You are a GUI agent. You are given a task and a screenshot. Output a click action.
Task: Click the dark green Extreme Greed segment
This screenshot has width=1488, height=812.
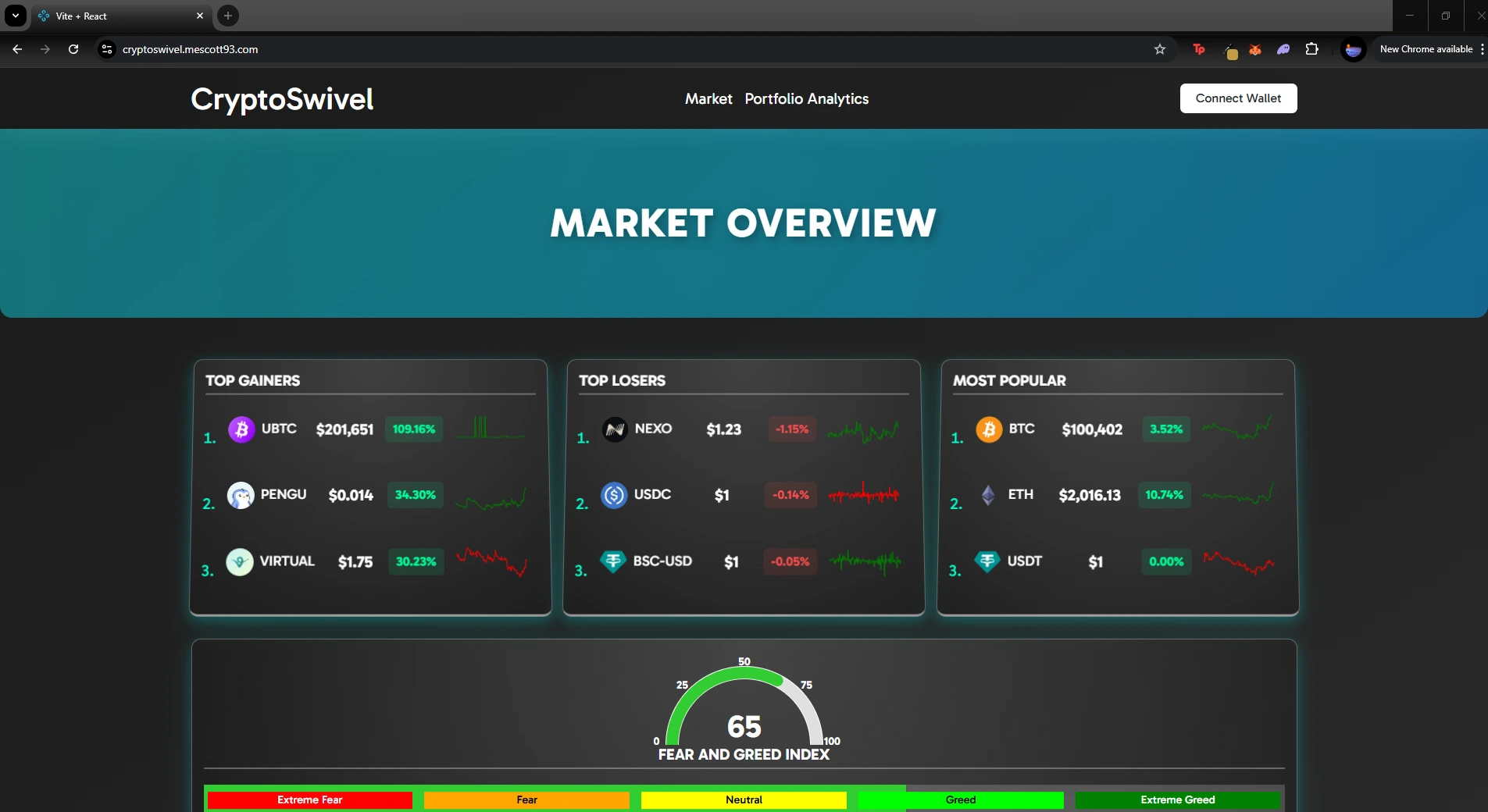[x=1178, y=800]
